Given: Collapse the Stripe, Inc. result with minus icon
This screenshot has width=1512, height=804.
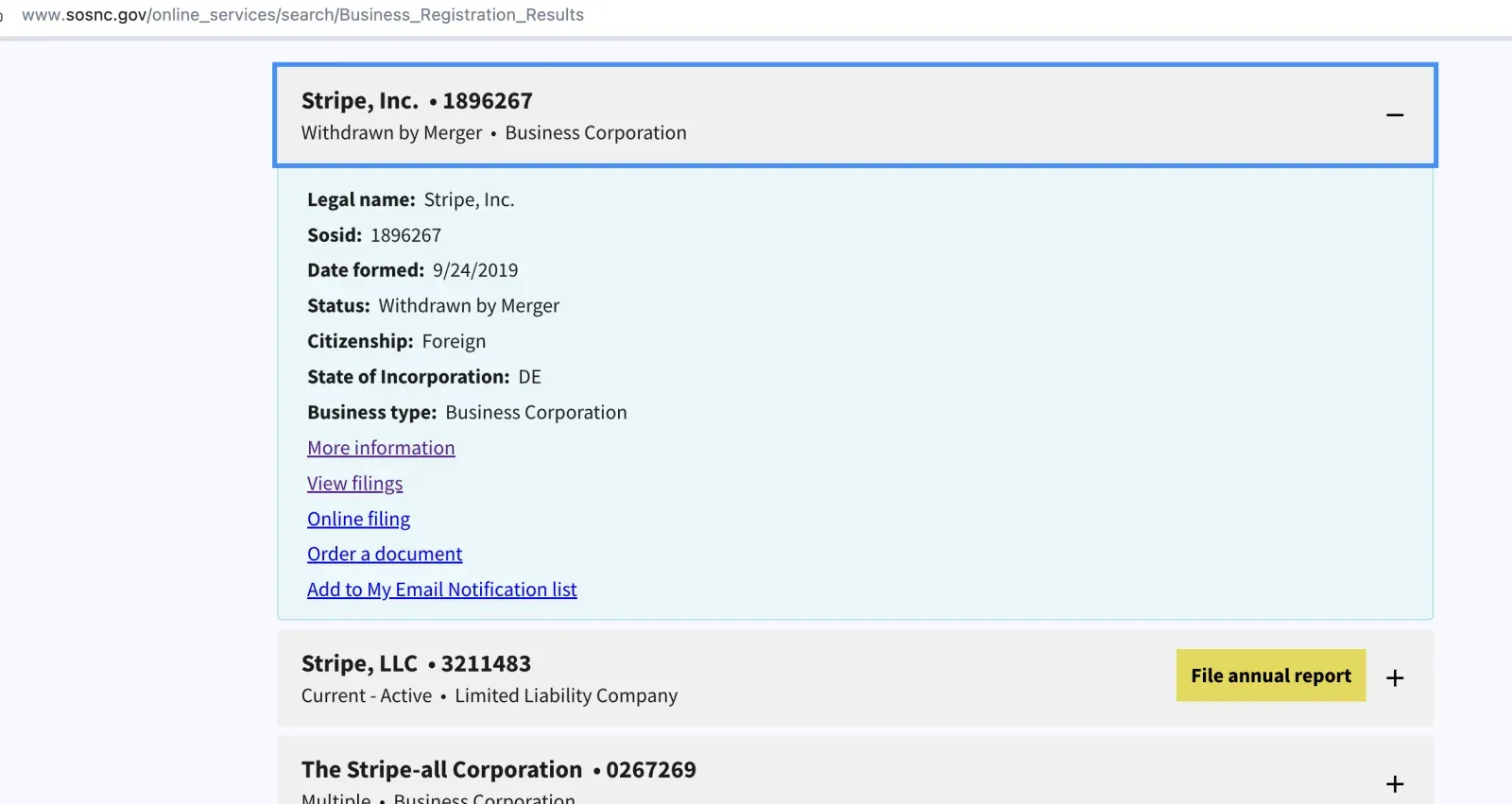Looking at the screenshot, I should click(x=1394, y=115).
